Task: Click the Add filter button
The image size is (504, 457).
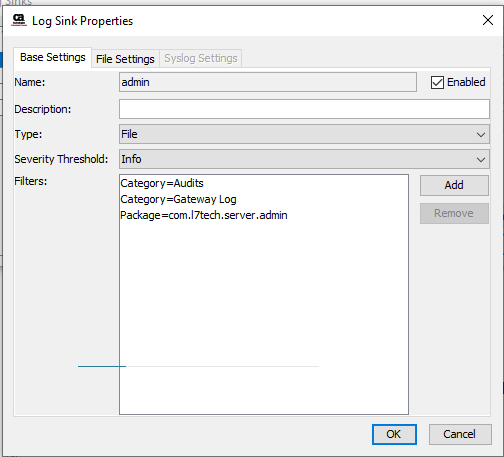Action: point(454,185)
